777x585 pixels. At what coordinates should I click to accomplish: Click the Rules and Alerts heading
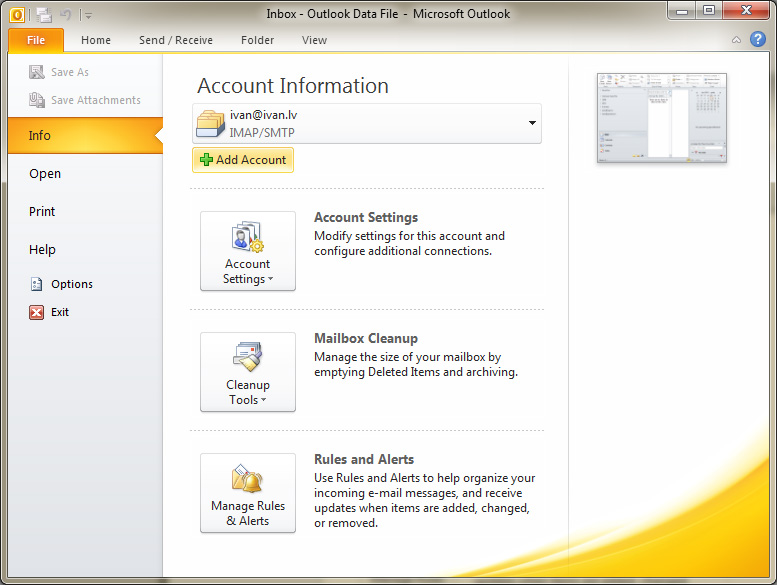(x=364, y=459)
